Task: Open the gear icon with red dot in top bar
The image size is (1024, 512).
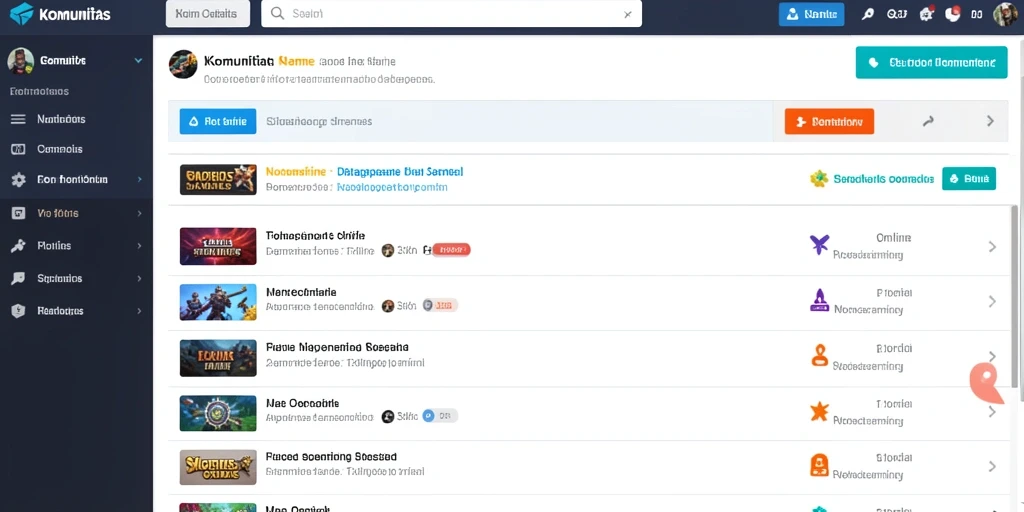Action: (926, 14)
